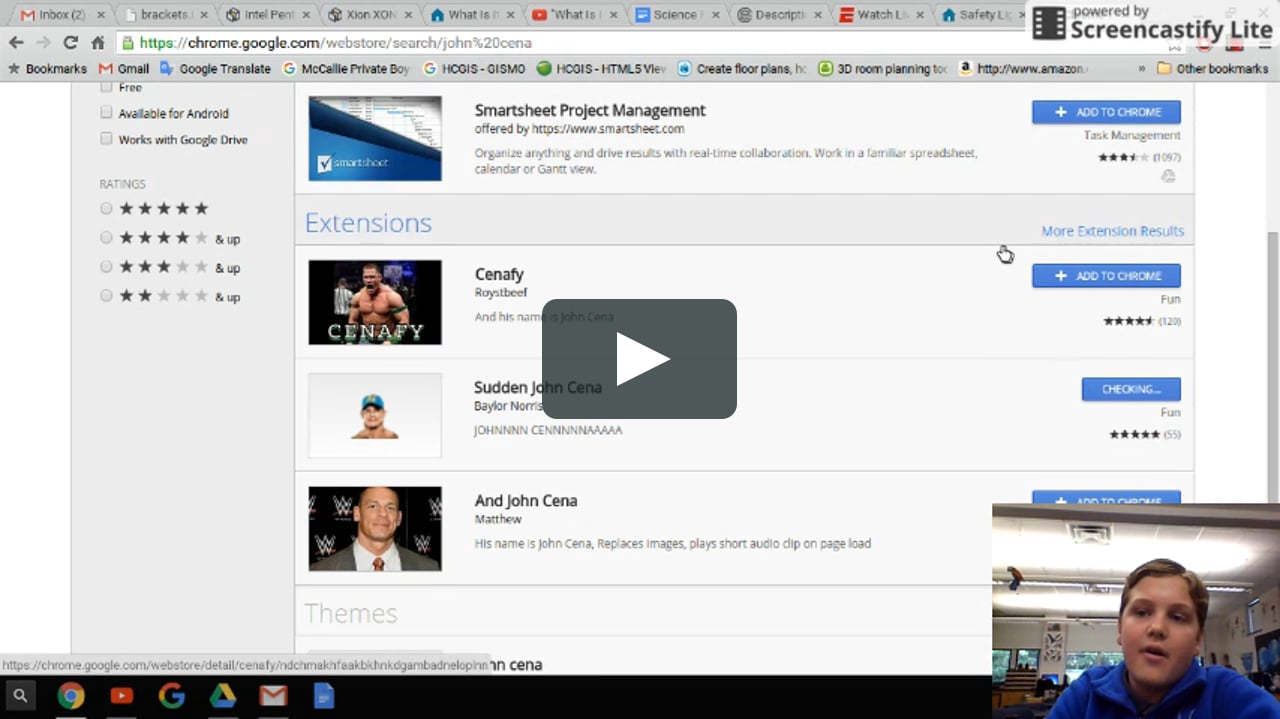Image resolution: width=1280 pixels, height=719 pixels.
Task: Click the Checking button for Sudden John Cena
Action: [x=1131, y=389]
